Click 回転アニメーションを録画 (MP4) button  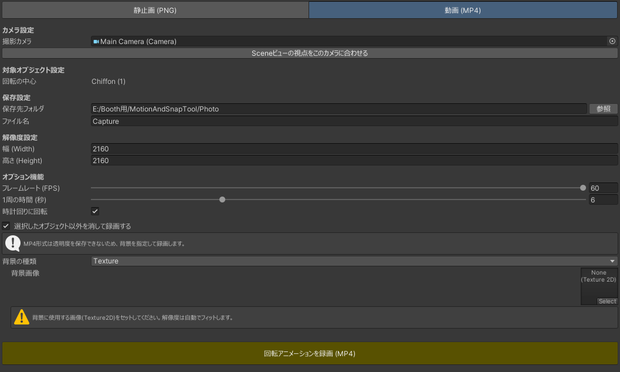[310, 353]
